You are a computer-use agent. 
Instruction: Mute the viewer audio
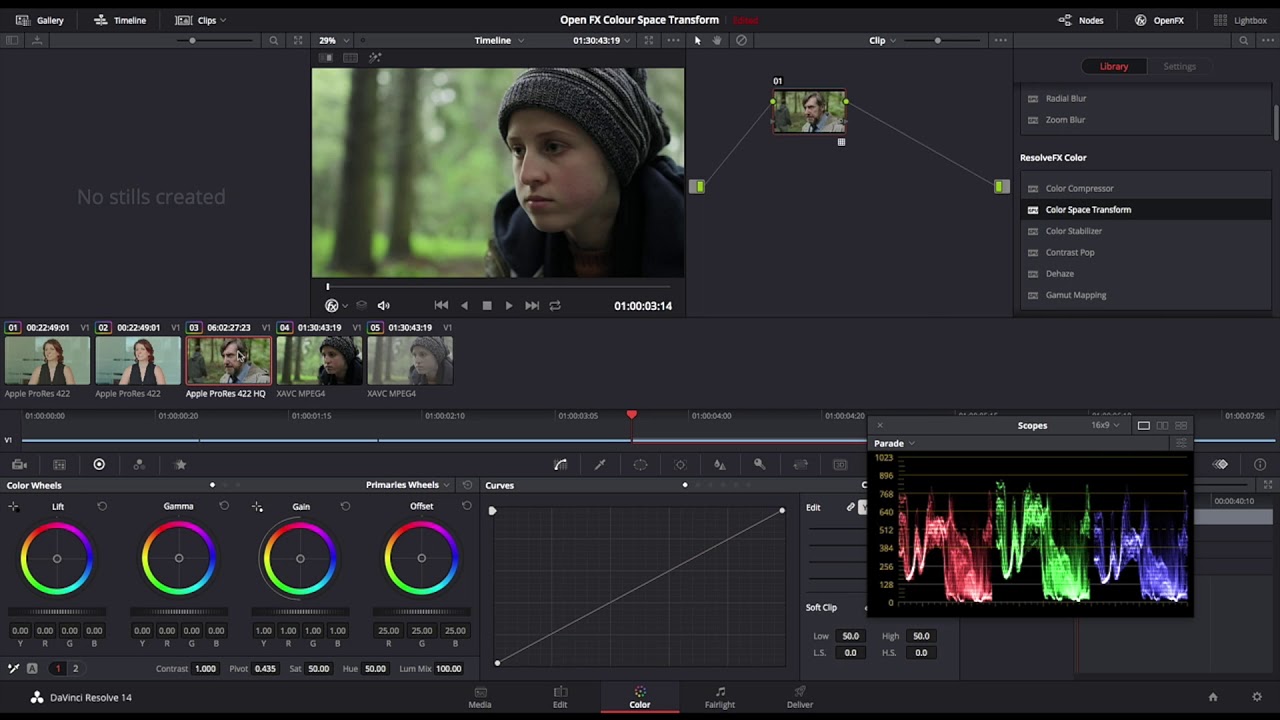[383, 306]
